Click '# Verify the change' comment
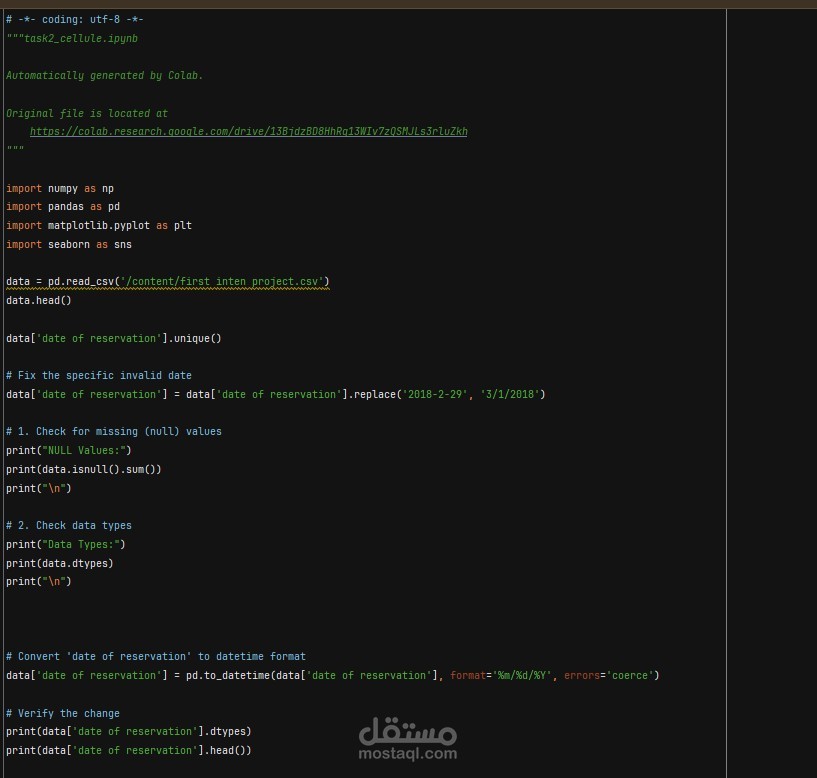Viewport: 817px width, 778px height. click(x=63, y=713)
